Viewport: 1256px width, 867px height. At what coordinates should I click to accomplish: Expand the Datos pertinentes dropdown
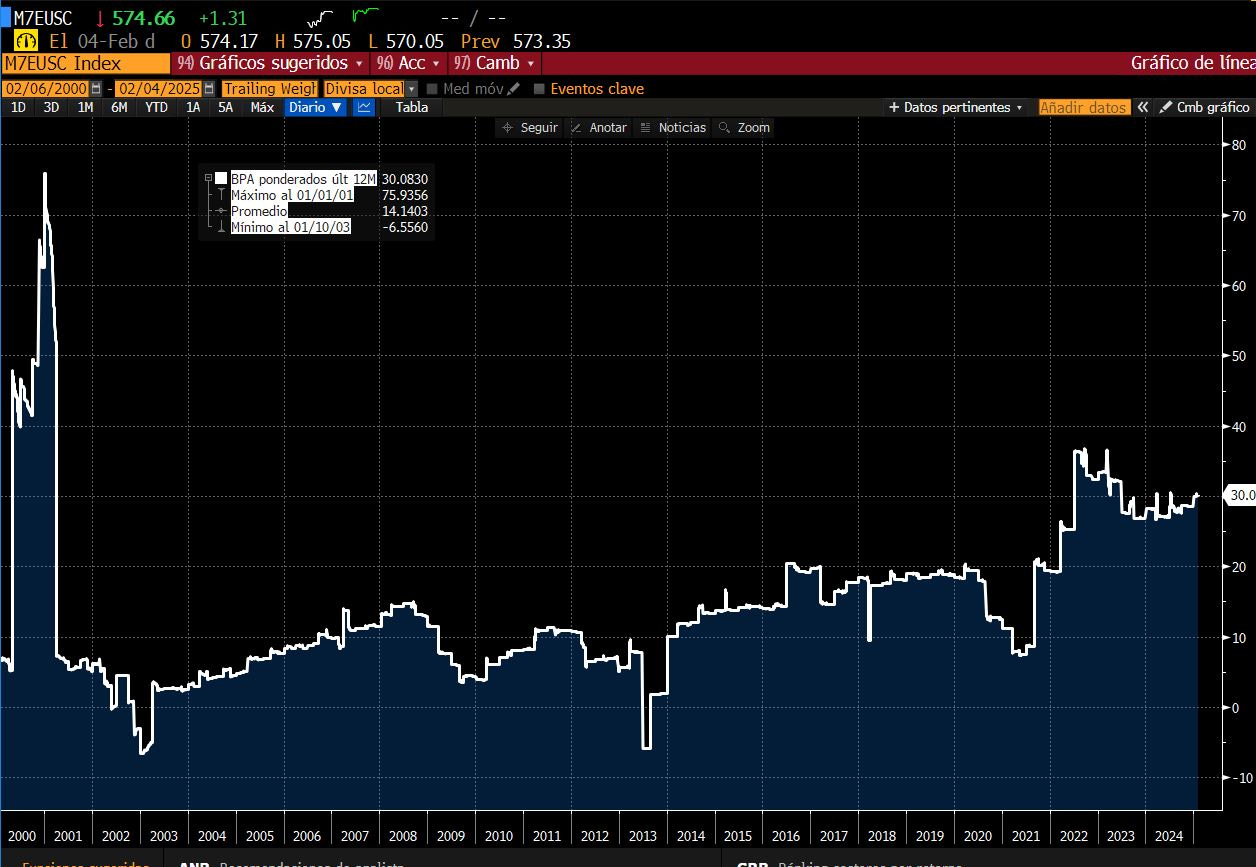tap(956, 107)
